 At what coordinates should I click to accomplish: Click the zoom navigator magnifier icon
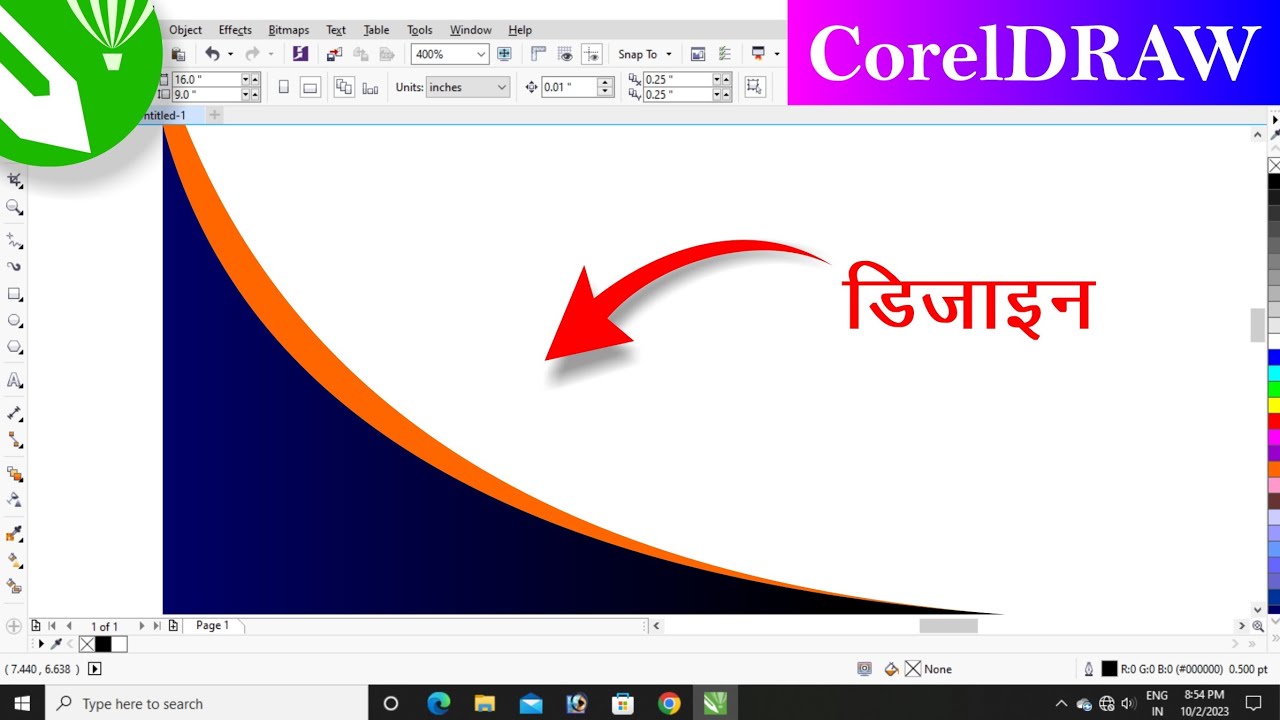(1258, 626)
